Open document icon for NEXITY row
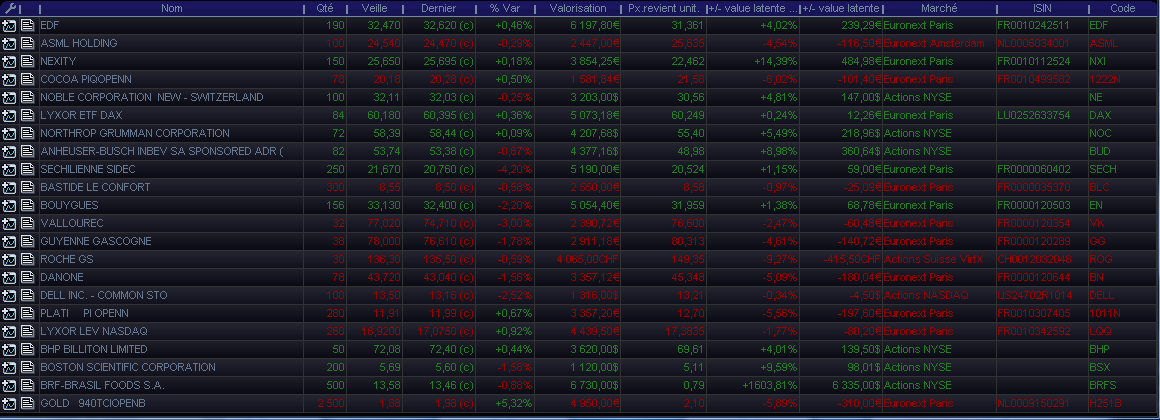This screenshot has height=420, width=1160. (28, 61)
